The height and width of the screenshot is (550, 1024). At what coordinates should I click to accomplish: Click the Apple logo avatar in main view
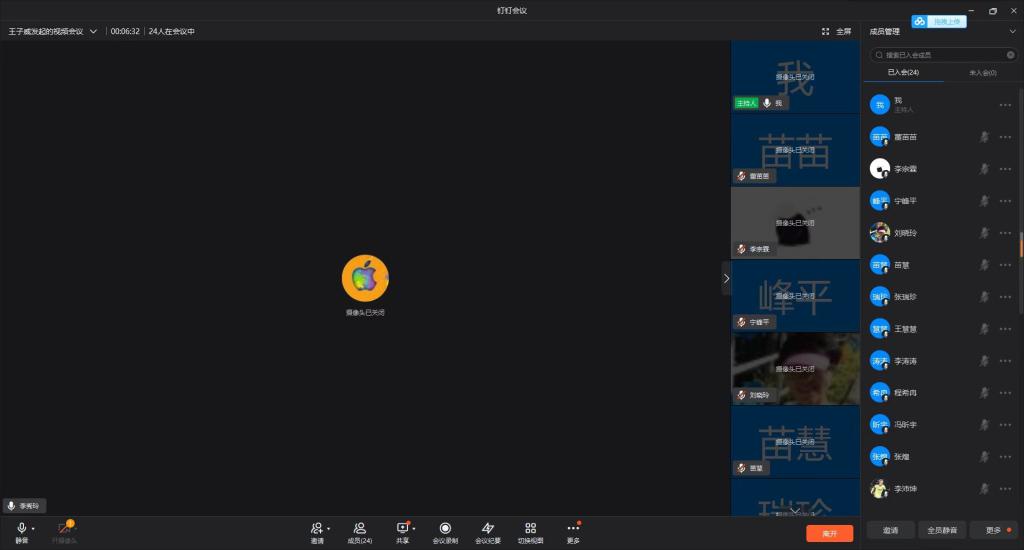tap(365, 278)
